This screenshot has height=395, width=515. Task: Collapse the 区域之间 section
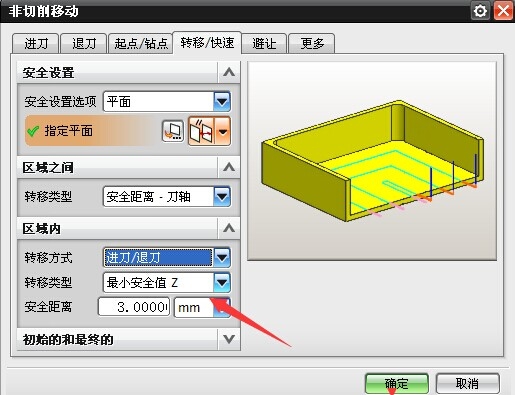point(229,167)
